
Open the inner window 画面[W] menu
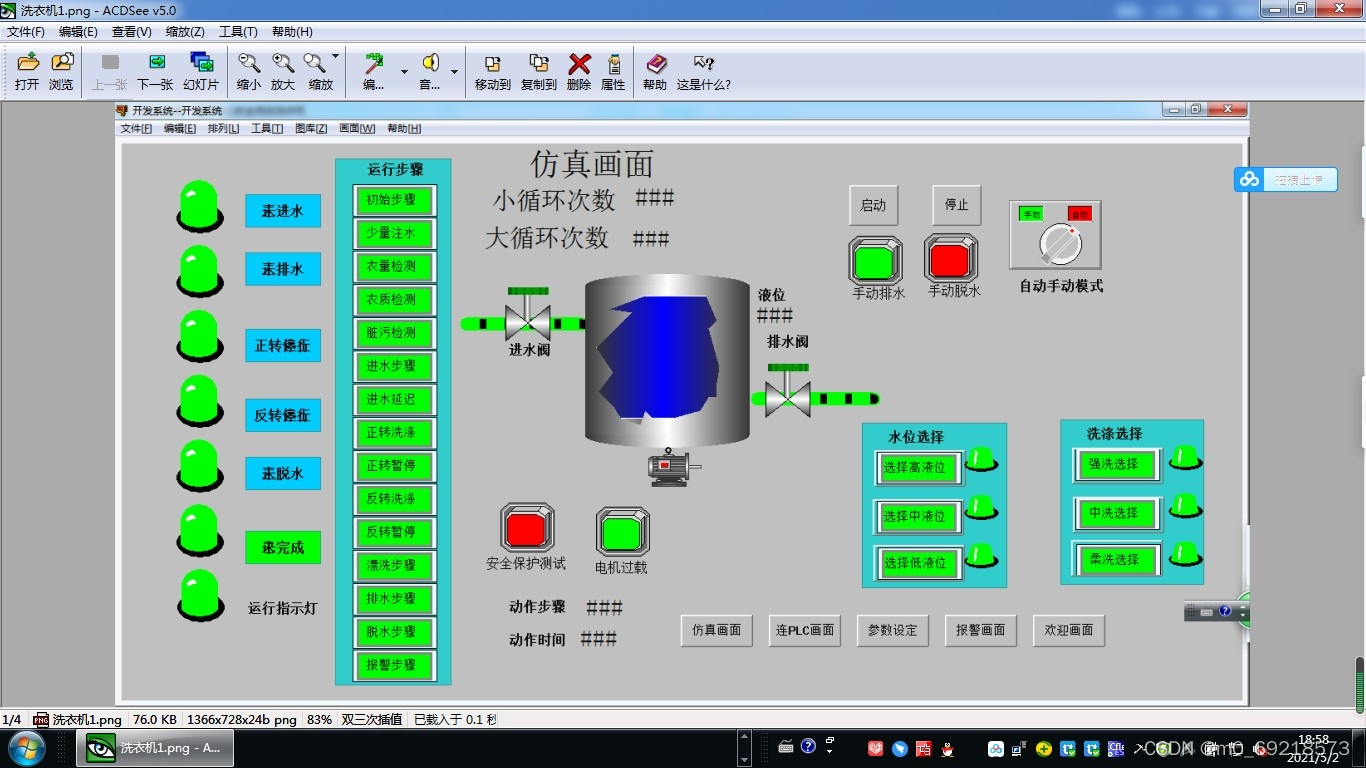357,129
